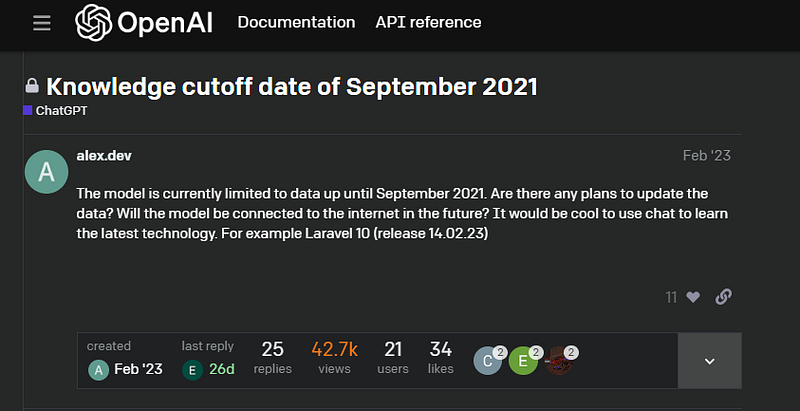Image resolution: width=800 pixels, height=411 pixels.
Task: Open API reference in top navigation
Action: (x=428, y=22)
